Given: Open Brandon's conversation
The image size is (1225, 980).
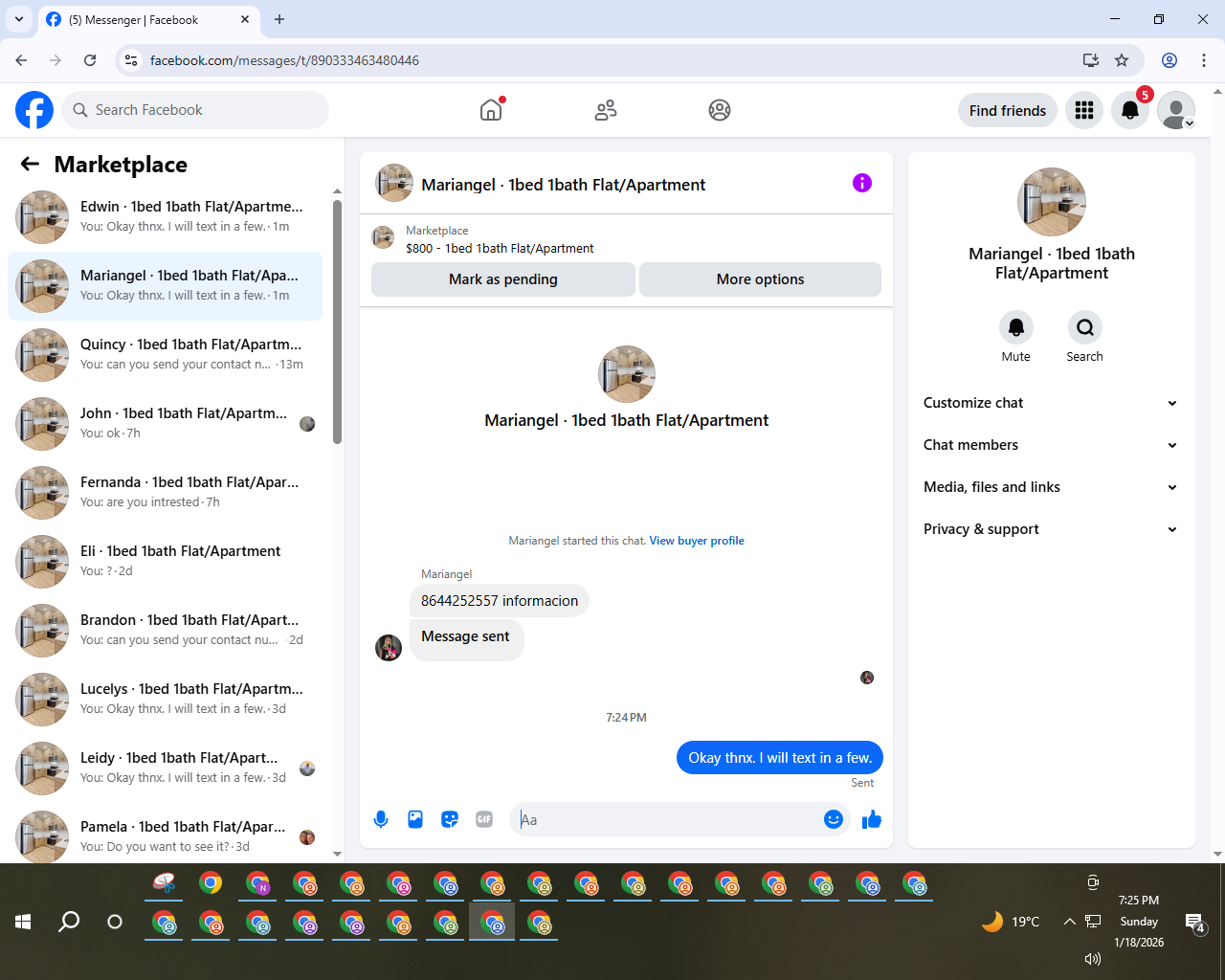Looking at the screenshot, I should click(x=165, y=631).
